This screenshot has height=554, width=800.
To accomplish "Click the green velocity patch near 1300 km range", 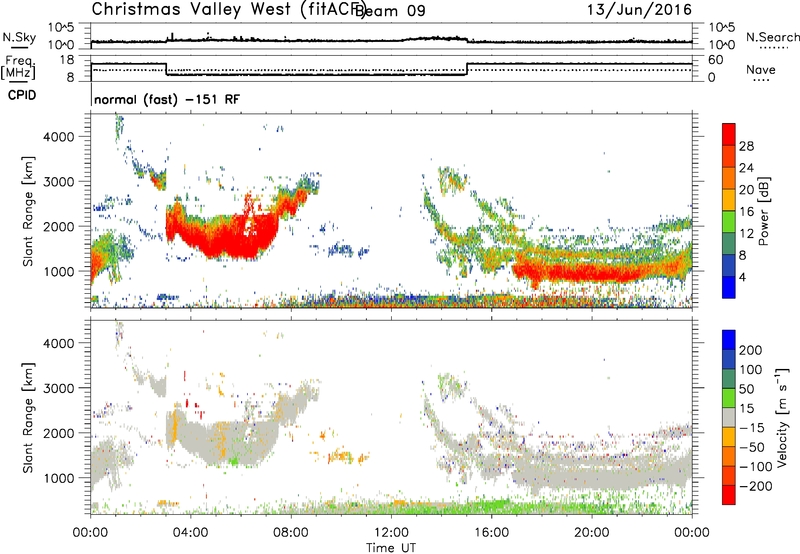I will pyautogui.click(x=233, y=461).
